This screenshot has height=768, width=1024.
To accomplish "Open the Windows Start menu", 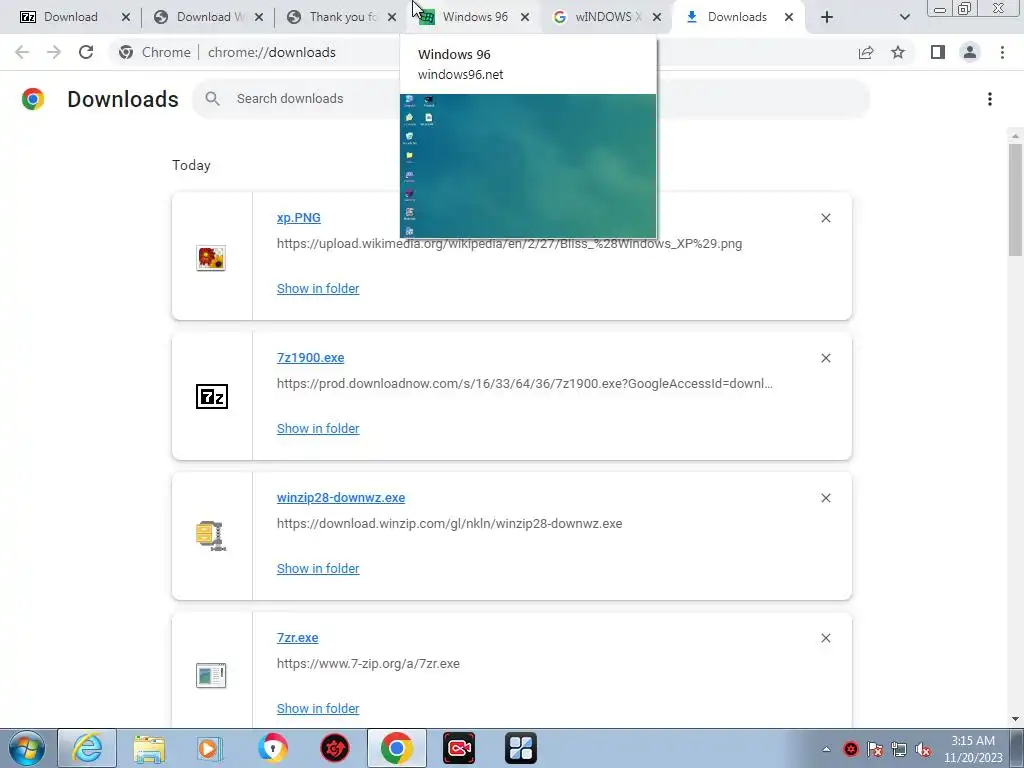I will (x=26, y=748).
